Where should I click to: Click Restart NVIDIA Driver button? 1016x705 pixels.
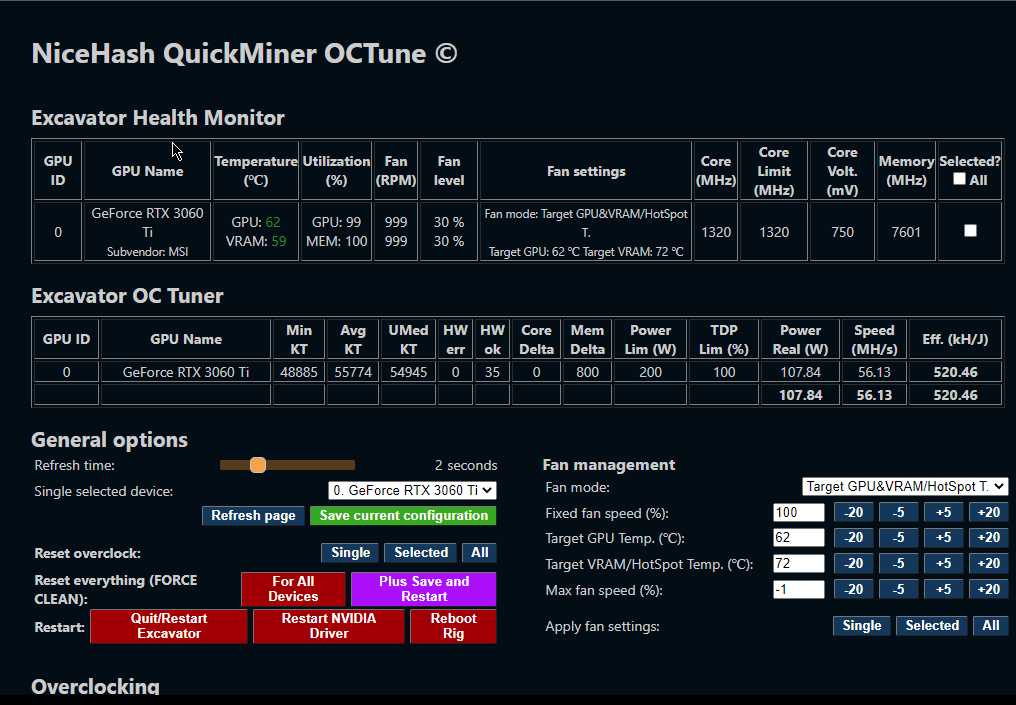coord(329,626)
